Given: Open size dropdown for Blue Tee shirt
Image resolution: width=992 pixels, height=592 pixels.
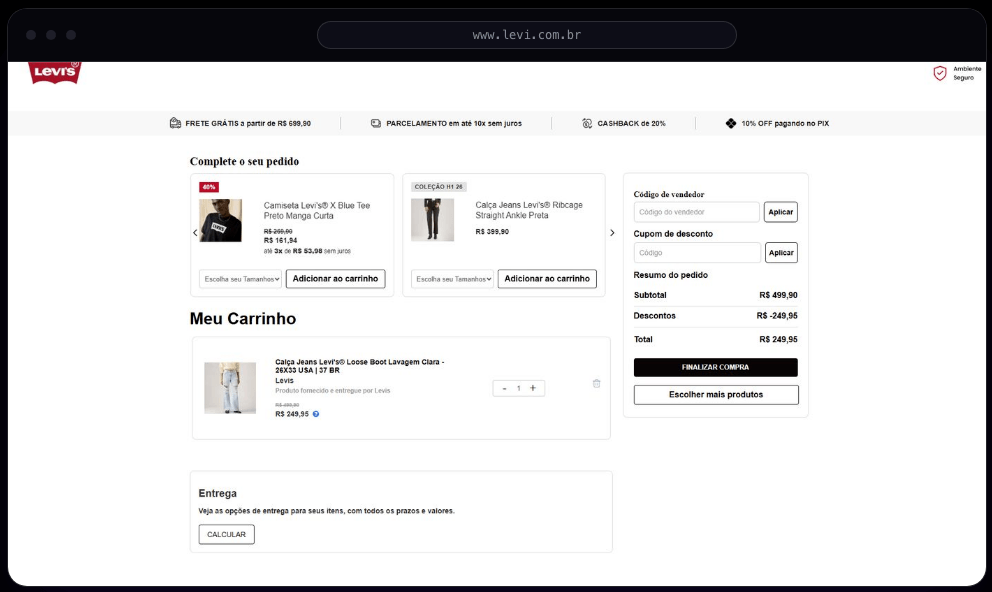Looking at the screenshot, I should (240, 279).
